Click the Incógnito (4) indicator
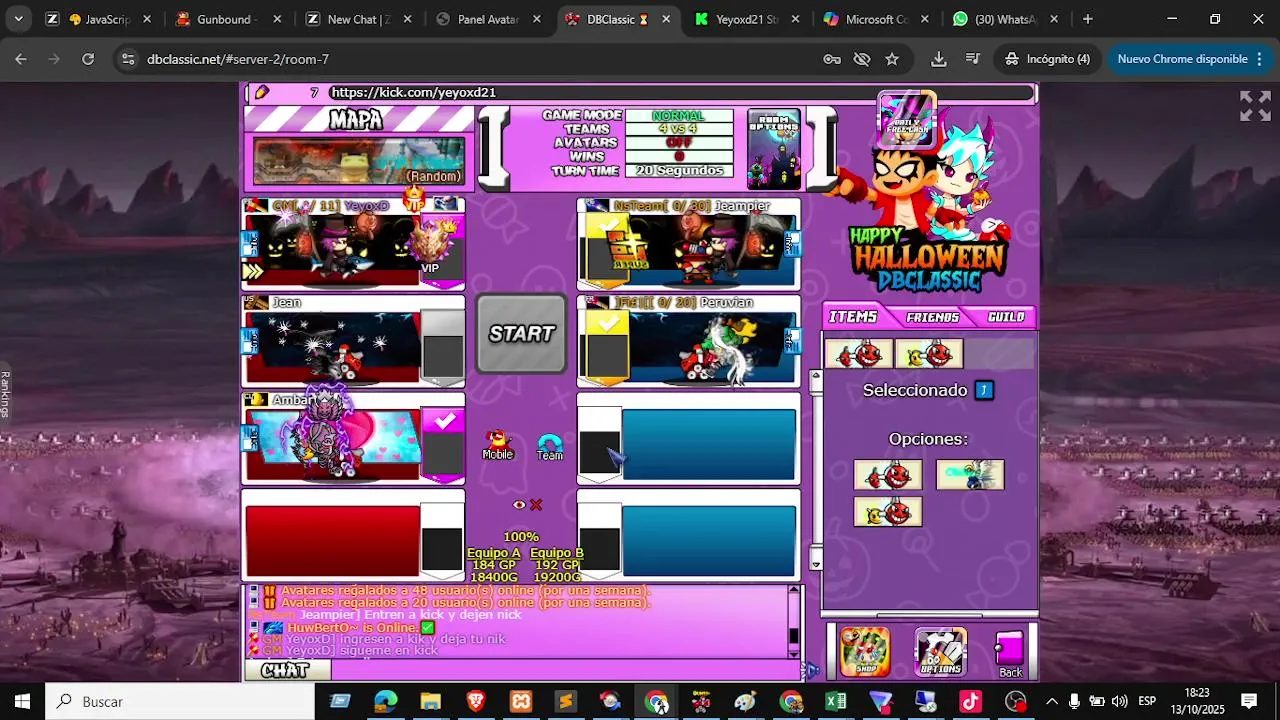Viewport: 1280px width, 720px height. pos(1047,59)
